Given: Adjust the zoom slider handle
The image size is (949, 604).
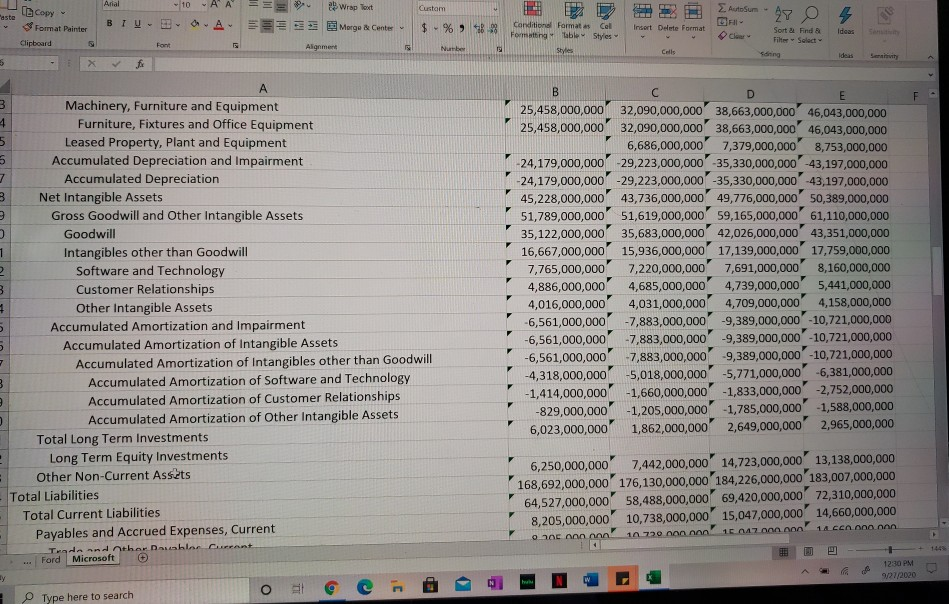Looking at the screenshot, I should [x=890, y=550].
